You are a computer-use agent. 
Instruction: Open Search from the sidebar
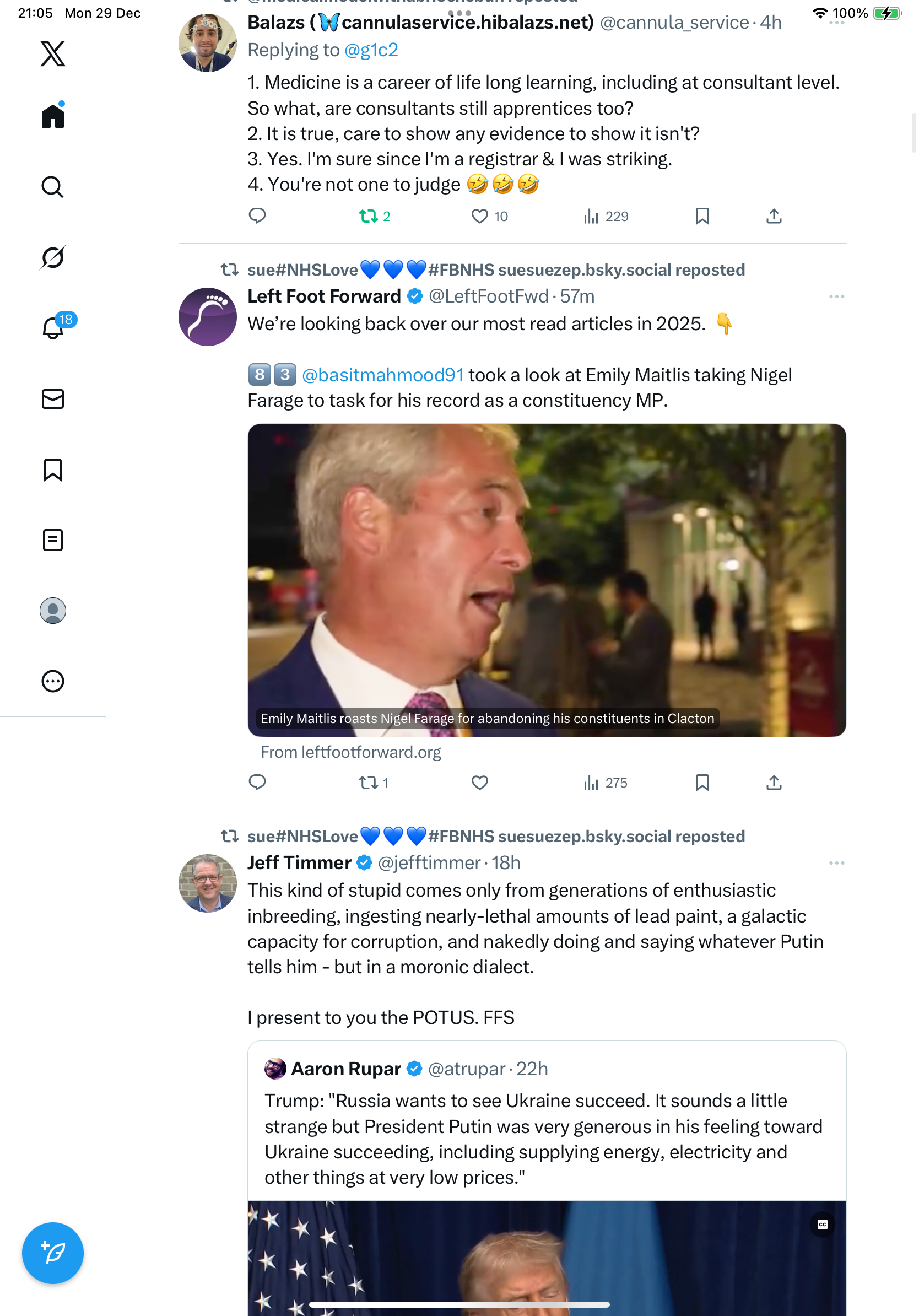coord(53,187)
